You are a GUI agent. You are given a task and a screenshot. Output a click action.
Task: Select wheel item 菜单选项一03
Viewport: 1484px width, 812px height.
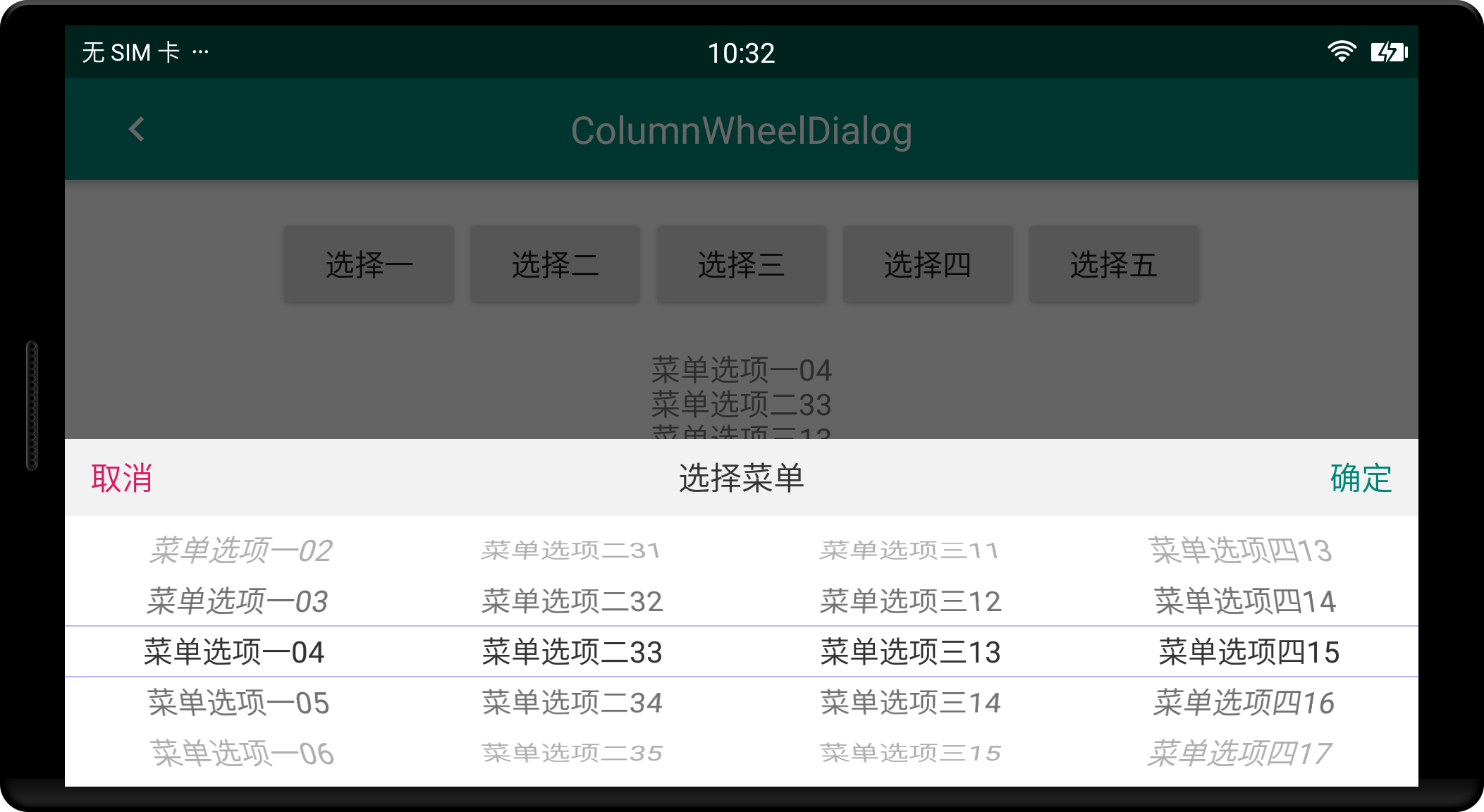tap(237, 601)
